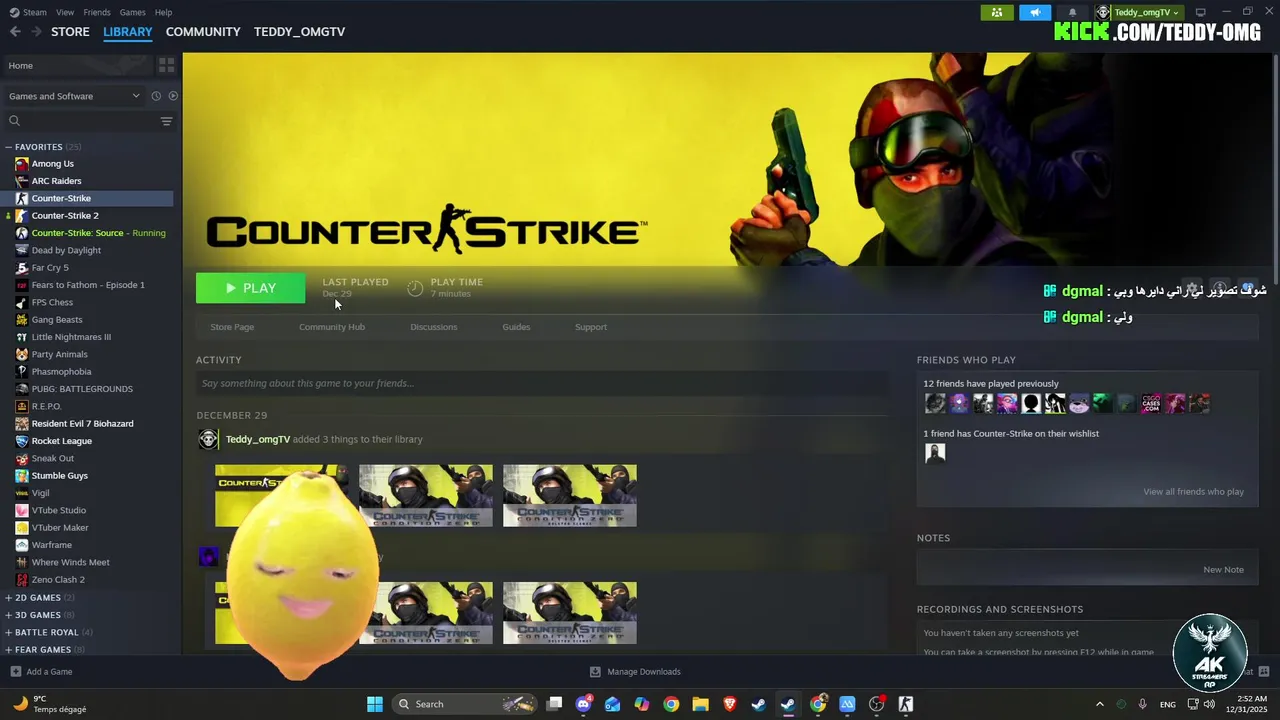This screenshot has width=1280, height=720.
Task: Open the Teddy_omgTV account dropdown
Action: (1139, 12)
